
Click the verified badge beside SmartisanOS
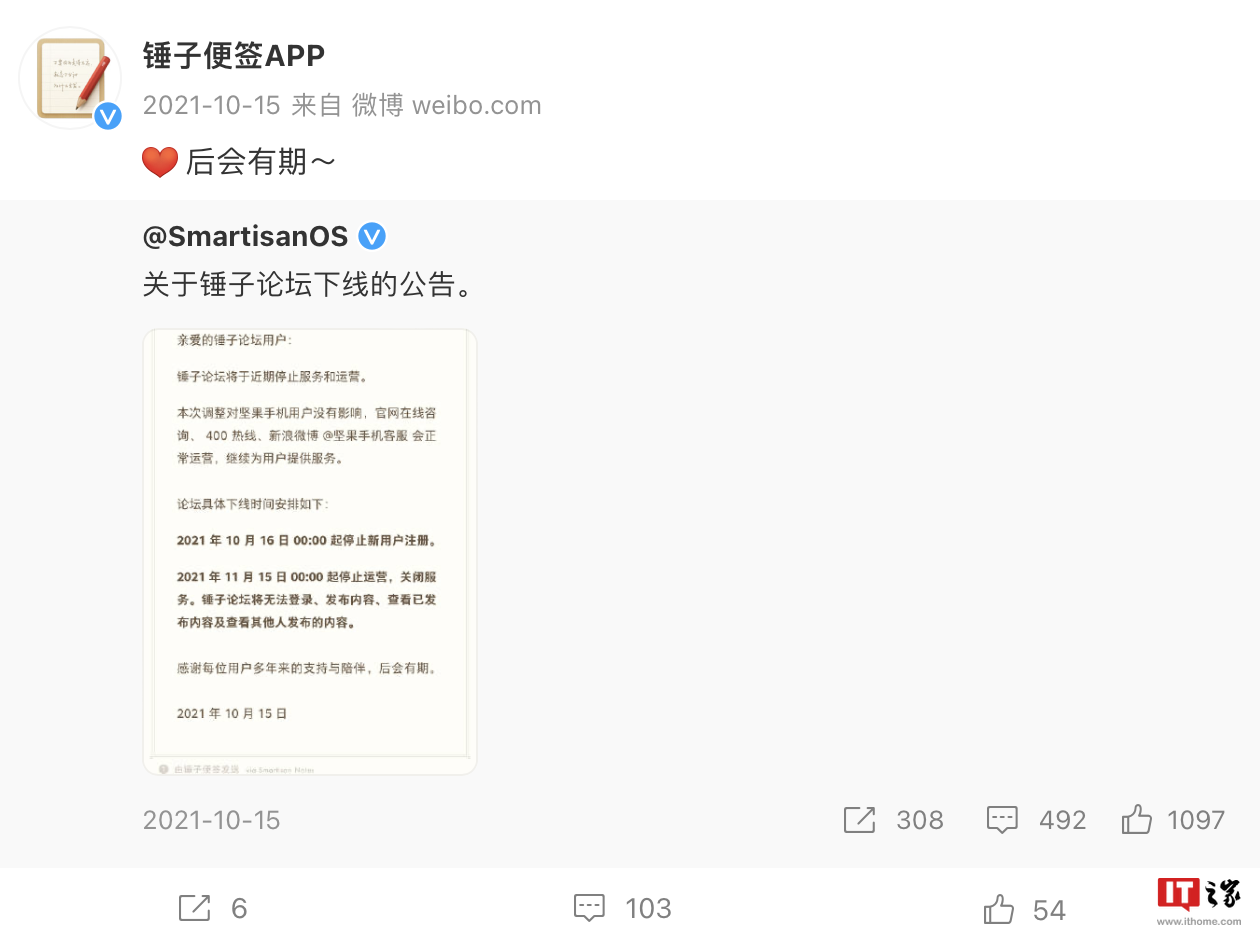coord(372,237)
